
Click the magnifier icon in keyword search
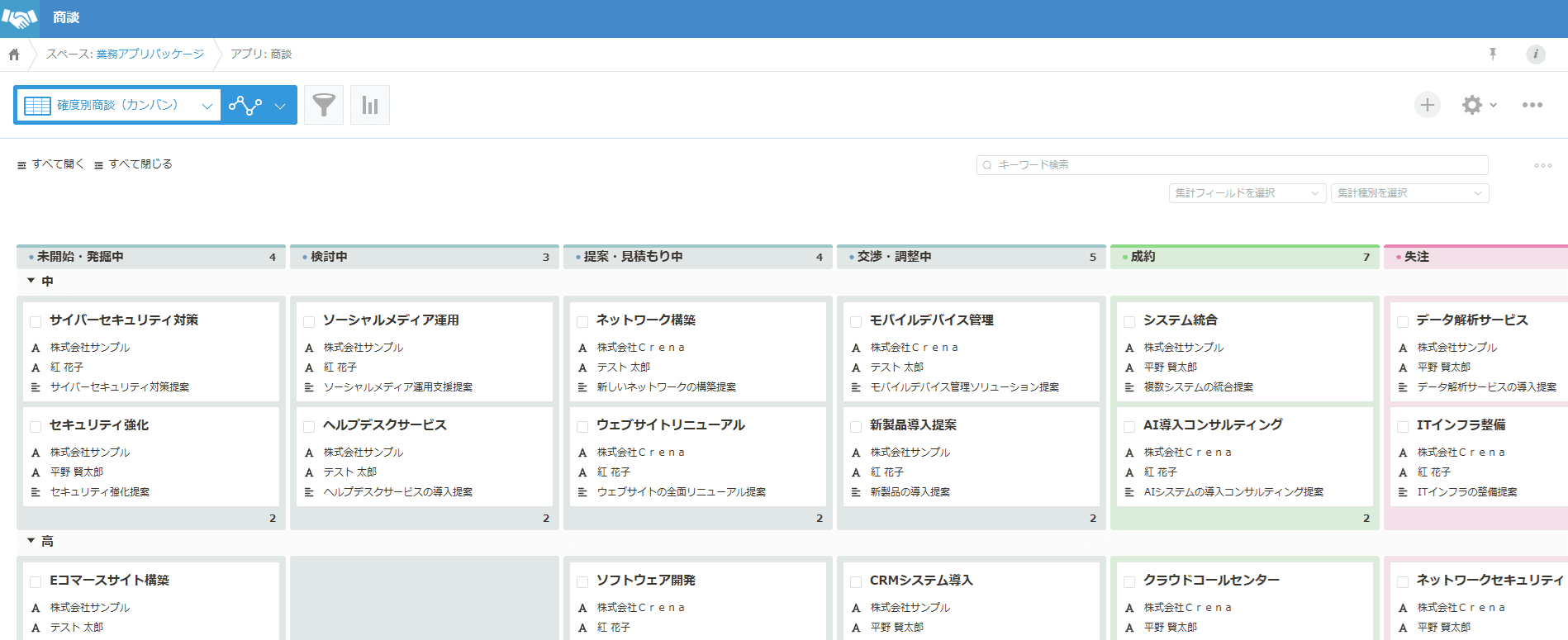987,165
